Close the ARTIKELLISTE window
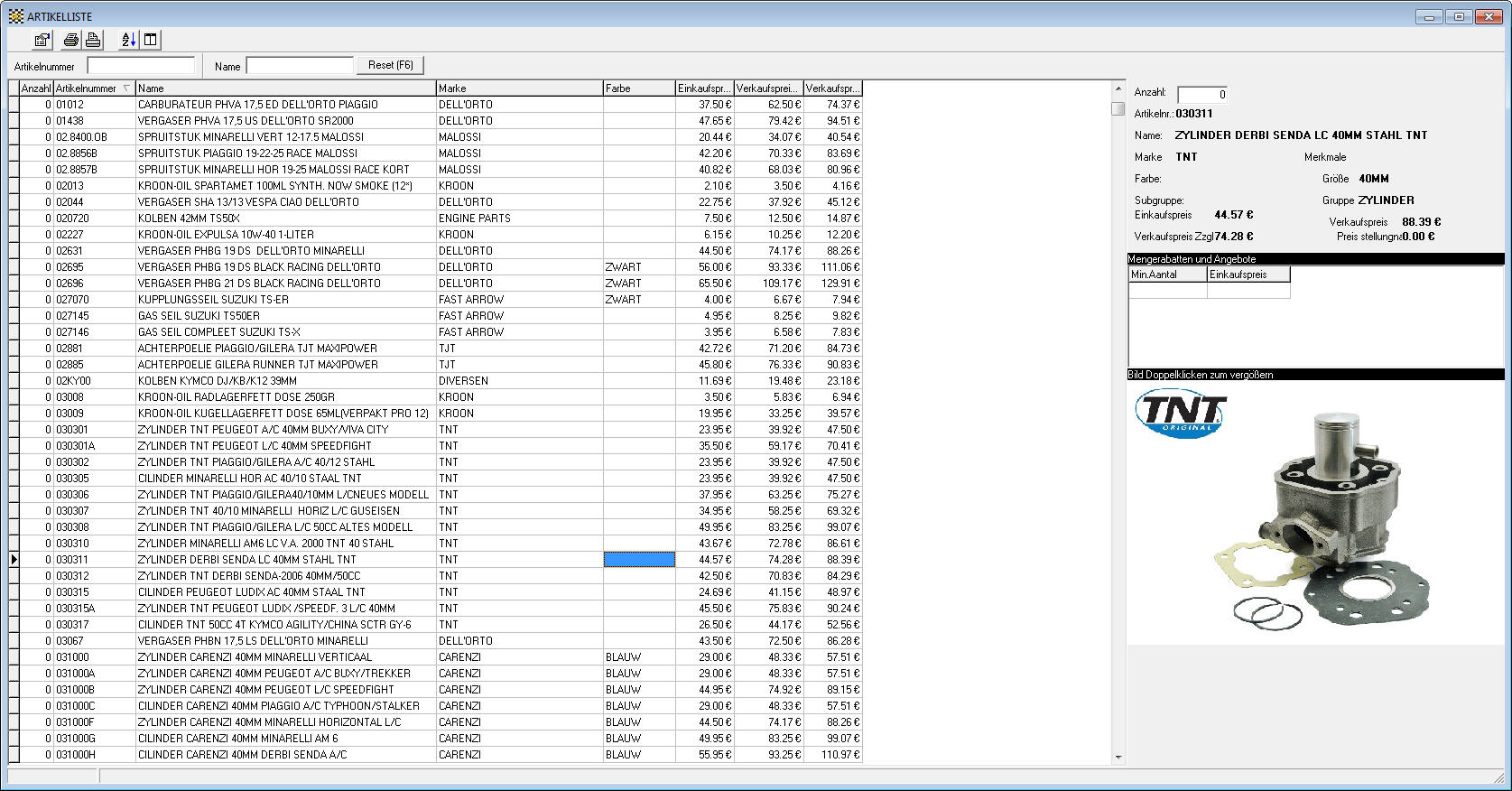Screen dimensions: 1512x791 (1488, 16)
